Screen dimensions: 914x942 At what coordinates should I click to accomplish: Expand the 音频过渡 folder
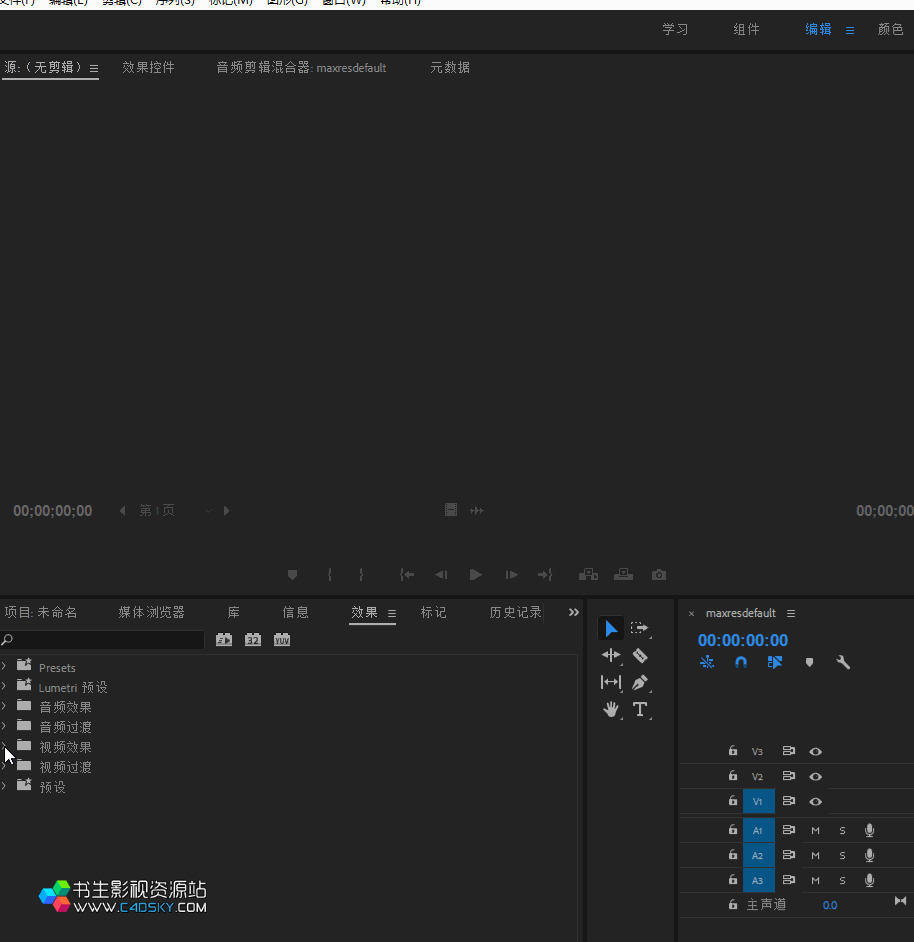(4, 726)
